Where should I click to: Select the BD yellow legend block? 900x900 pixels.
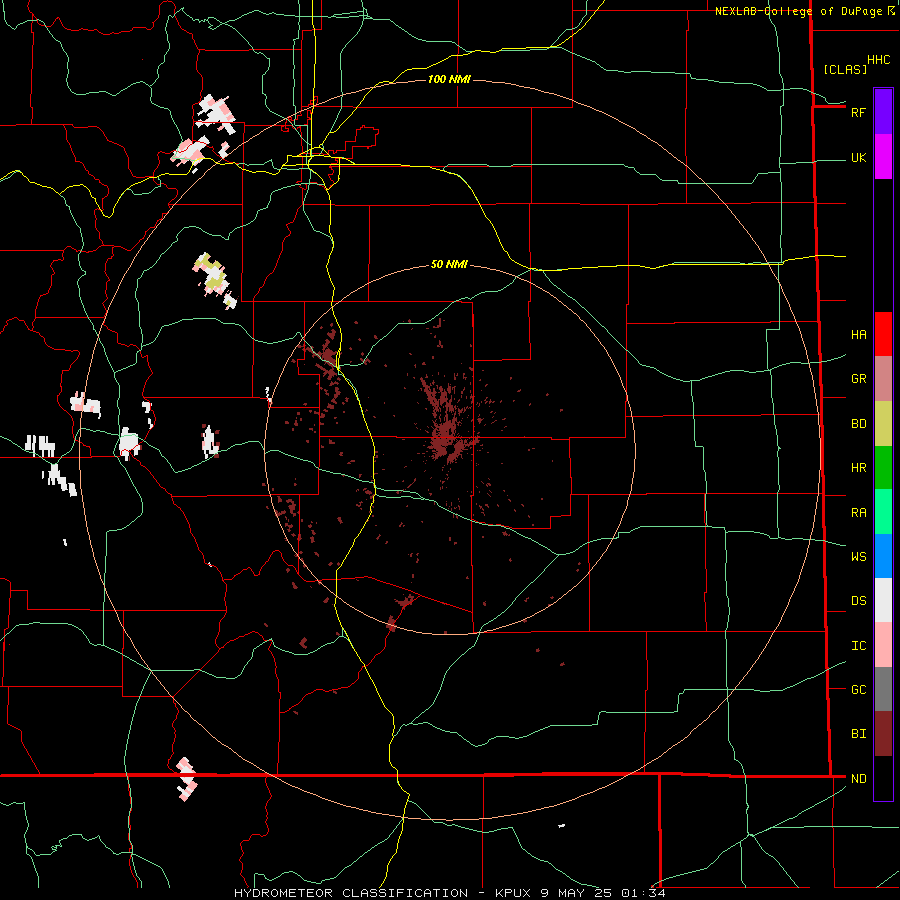pos(883,424)
